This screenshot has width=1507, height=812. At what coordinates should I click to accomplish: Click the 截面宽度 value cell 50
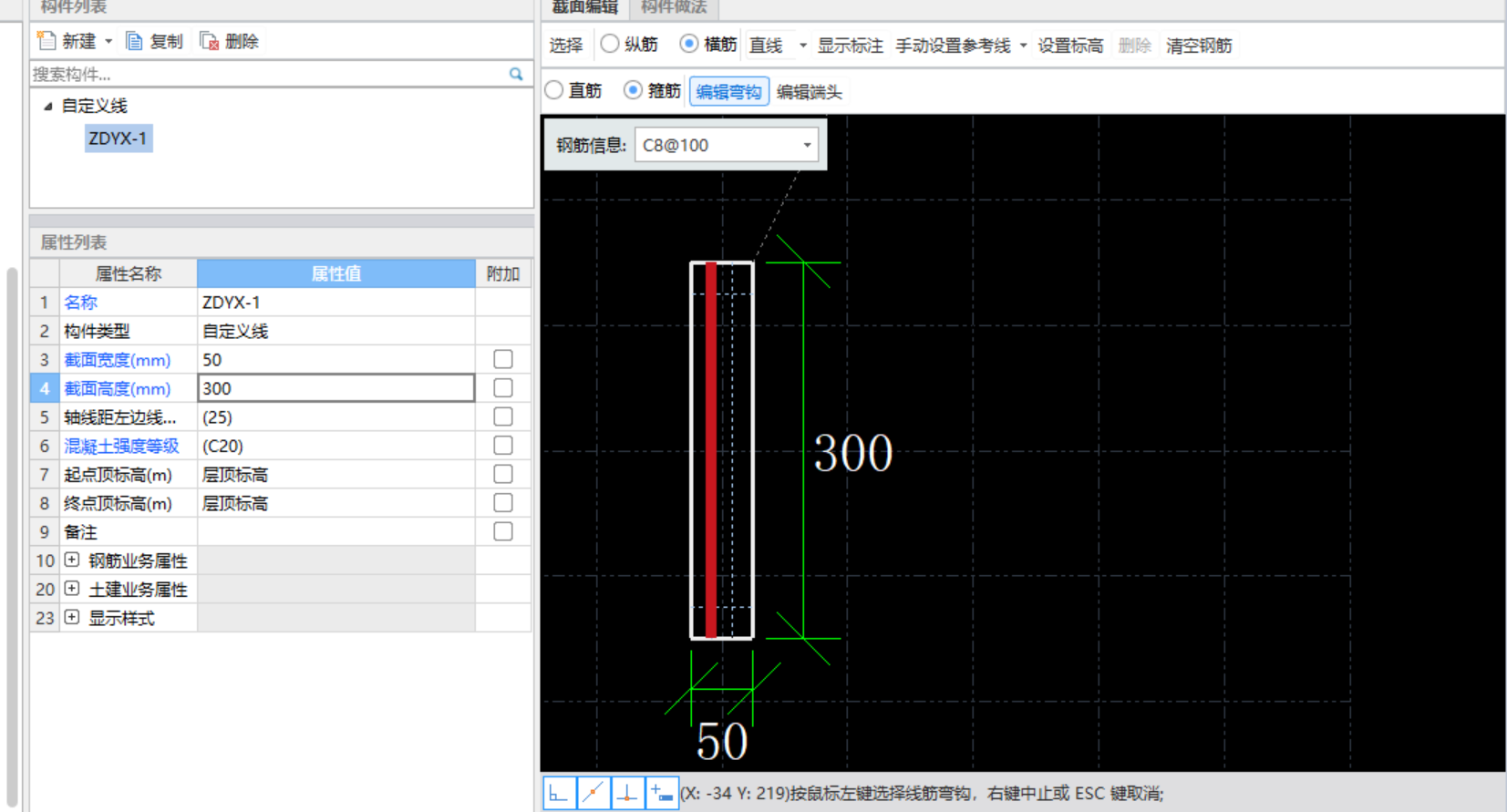tap(336, 359)
